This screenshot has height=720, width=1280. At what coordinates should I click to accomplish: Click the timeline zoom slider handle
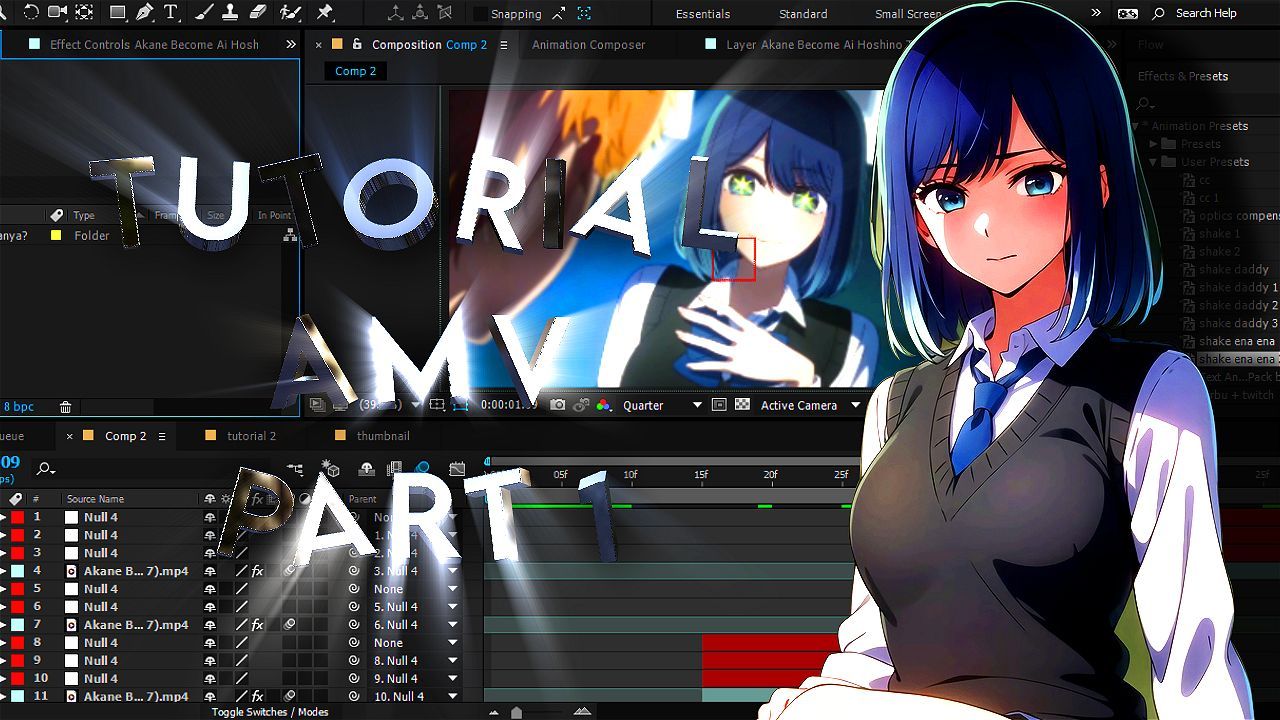pyautogui.click(x=516, y=712)
